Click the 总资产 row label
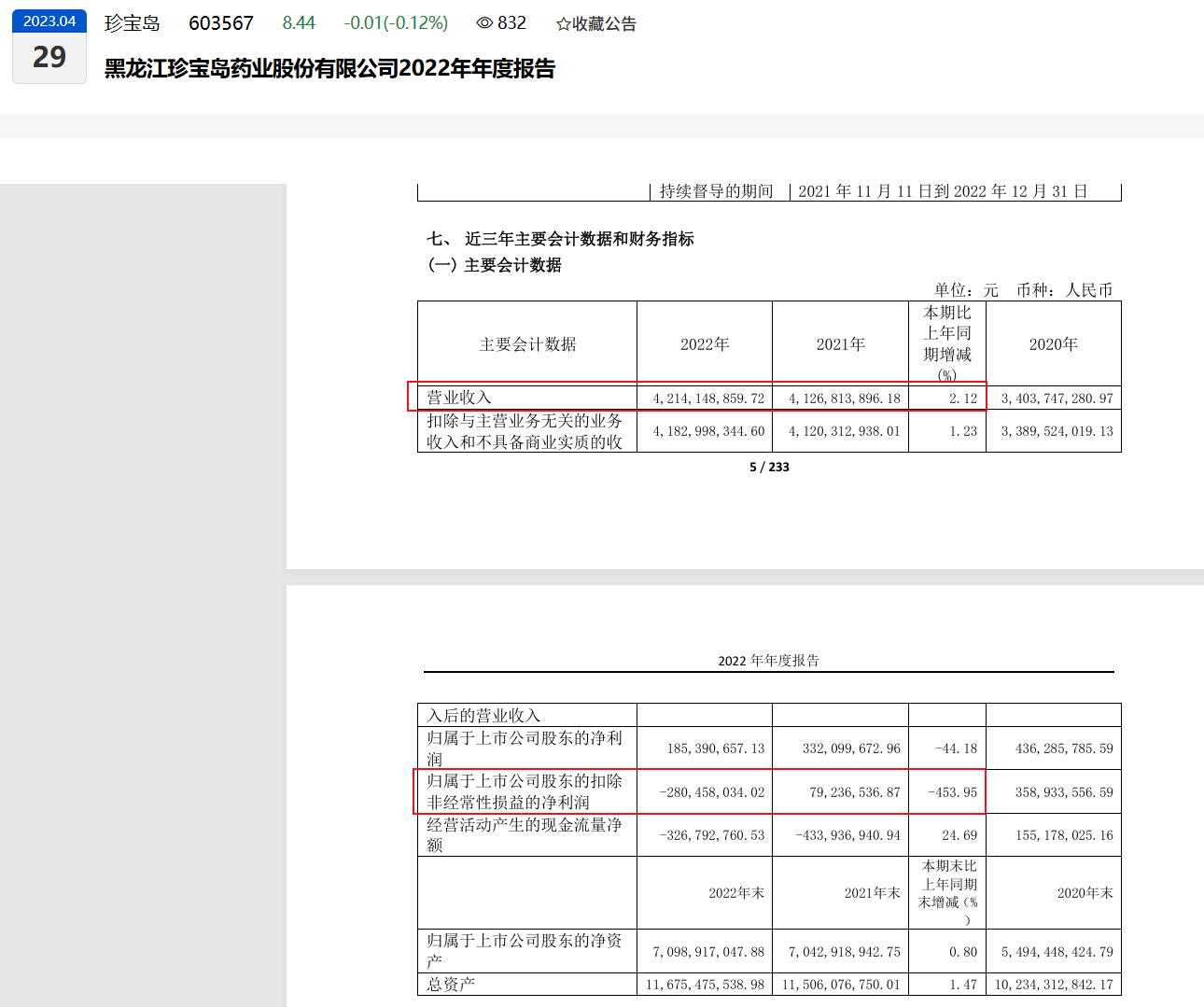1204x1007 pixels. 451,985
